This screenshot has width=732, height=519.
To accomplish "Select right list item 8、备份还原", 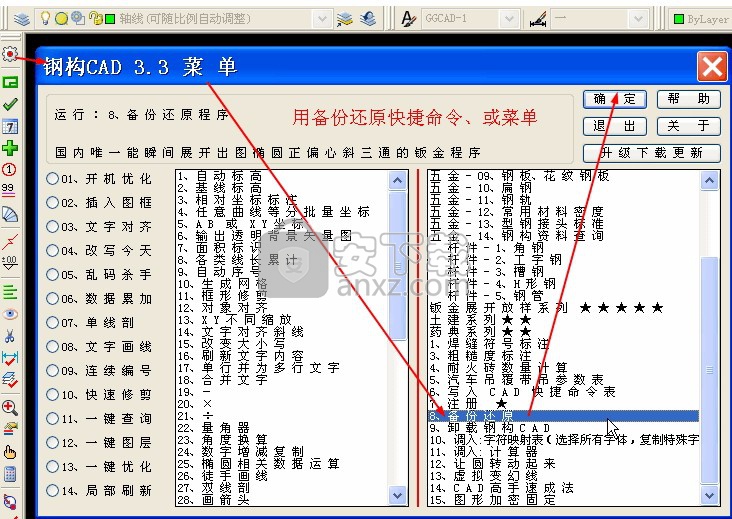I will 563,416.
